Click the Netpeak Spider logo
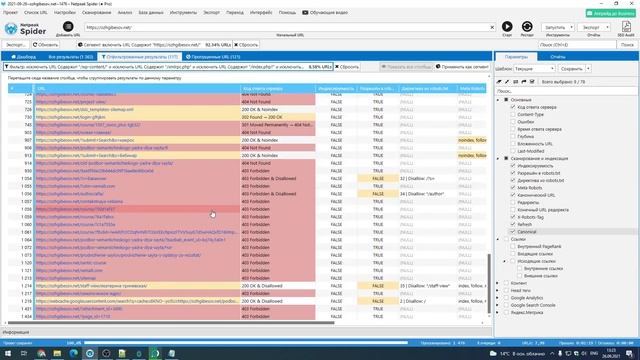 pos(25,29)
